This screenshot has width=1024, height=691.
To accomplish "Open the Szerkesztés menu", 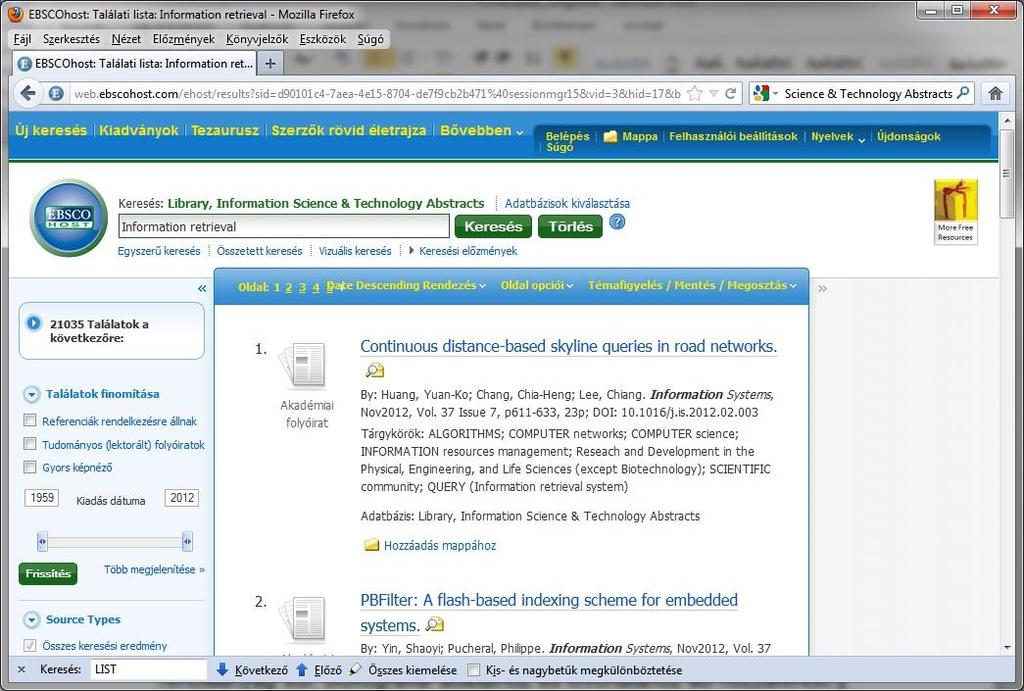I will coord(71,39).
